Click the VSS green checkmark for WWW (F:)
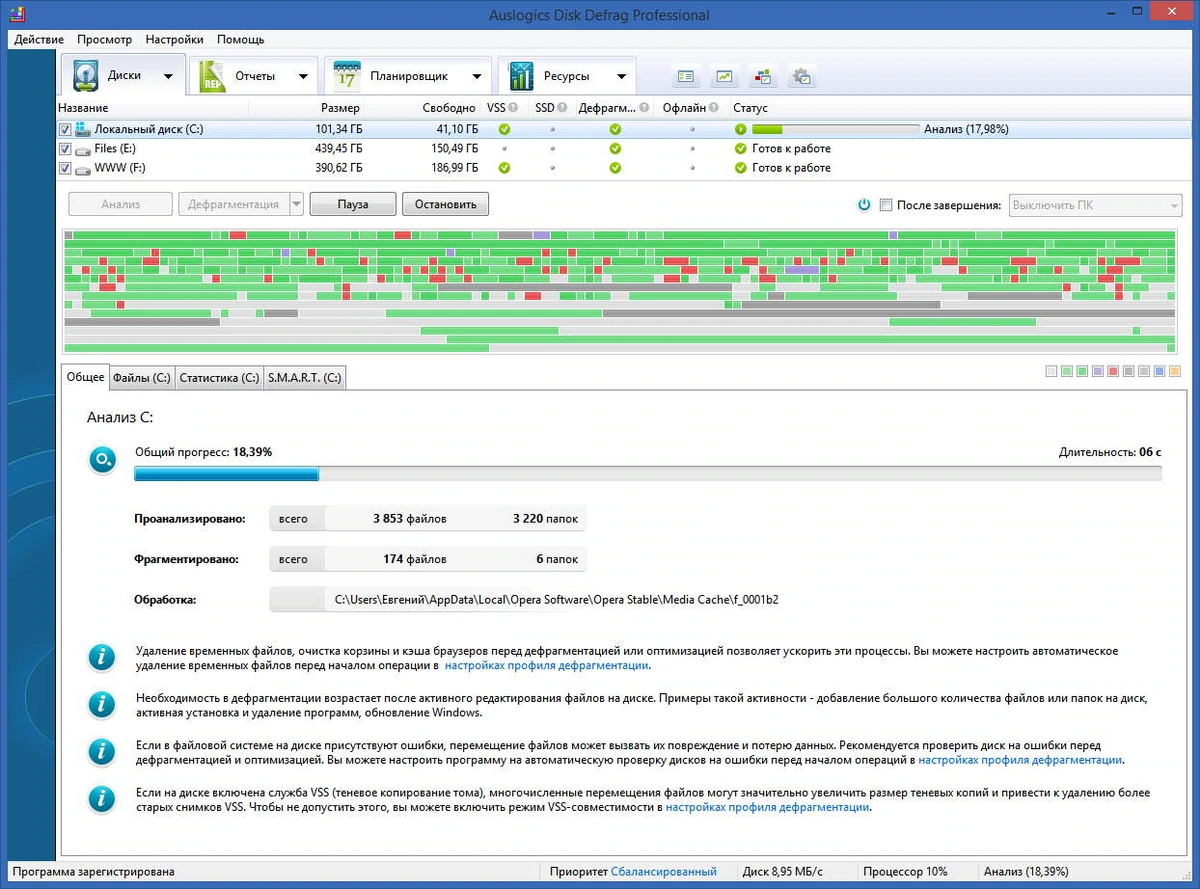This screenshot has height=889, width=1200. pyautogui.click(x=504, y=167)
